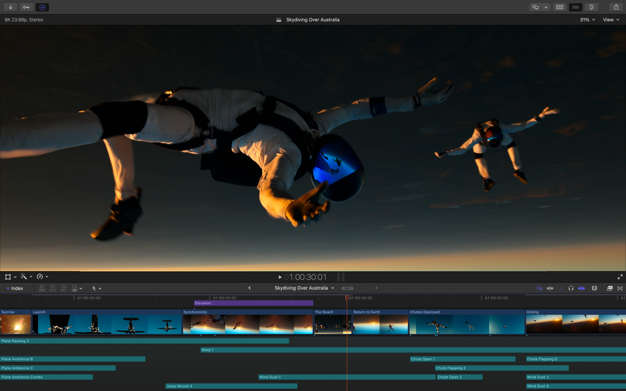Toggle the Timeline panel button in toolbar

[575, 7]
